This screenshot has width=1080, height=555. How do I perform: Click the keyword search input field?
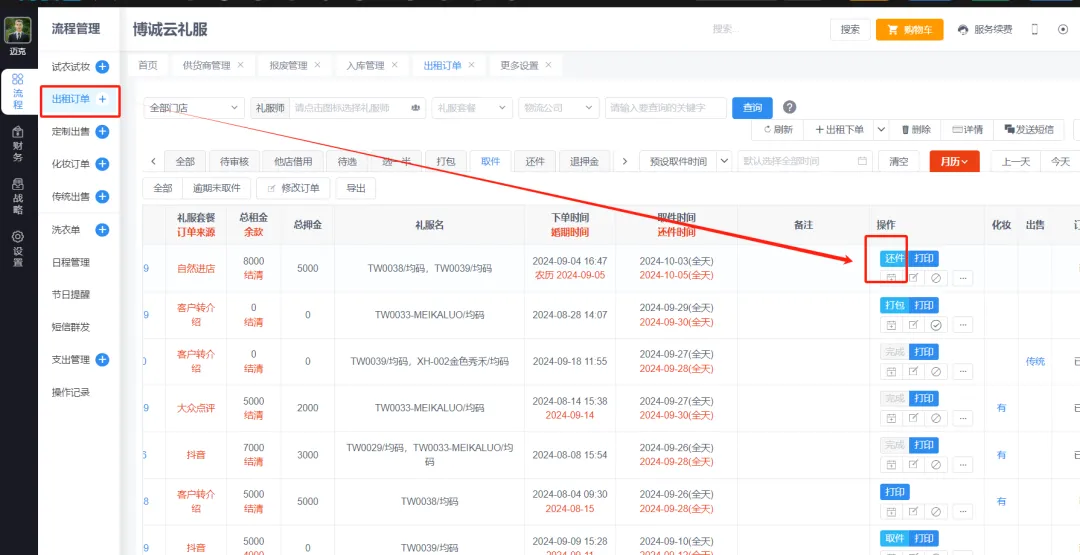(665, 108)
